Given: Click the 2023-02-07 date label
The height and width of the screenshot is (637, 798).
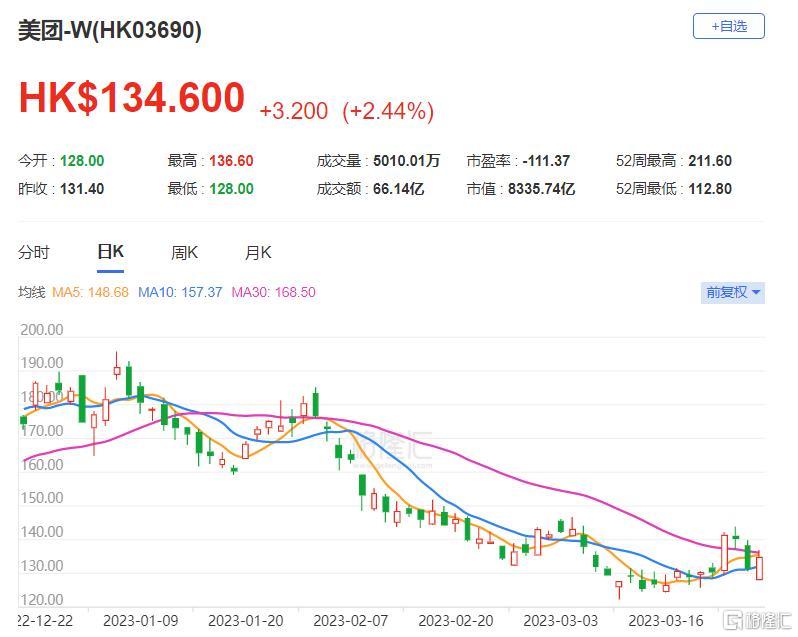Looking at the screenshot, I should 351,621.
